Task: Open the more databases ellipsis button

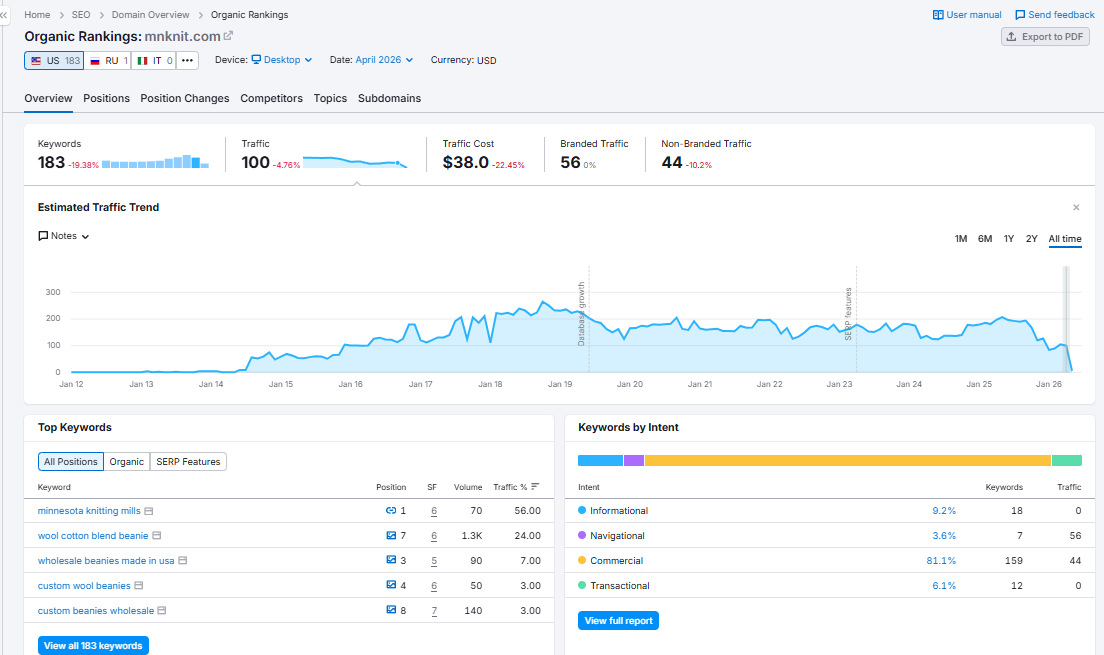Action: coord(187,61)
